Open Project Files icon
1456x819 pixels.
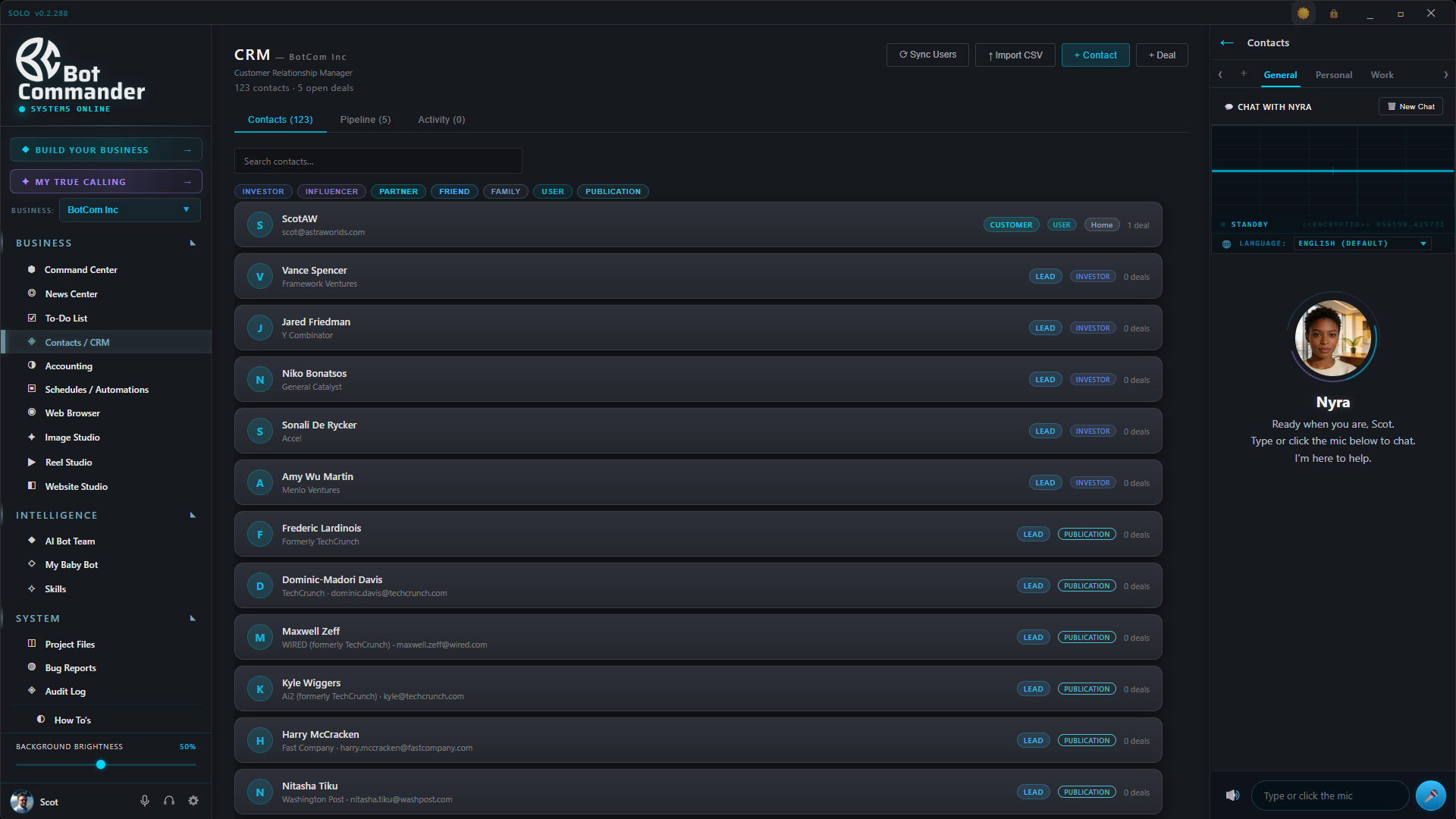32,645
